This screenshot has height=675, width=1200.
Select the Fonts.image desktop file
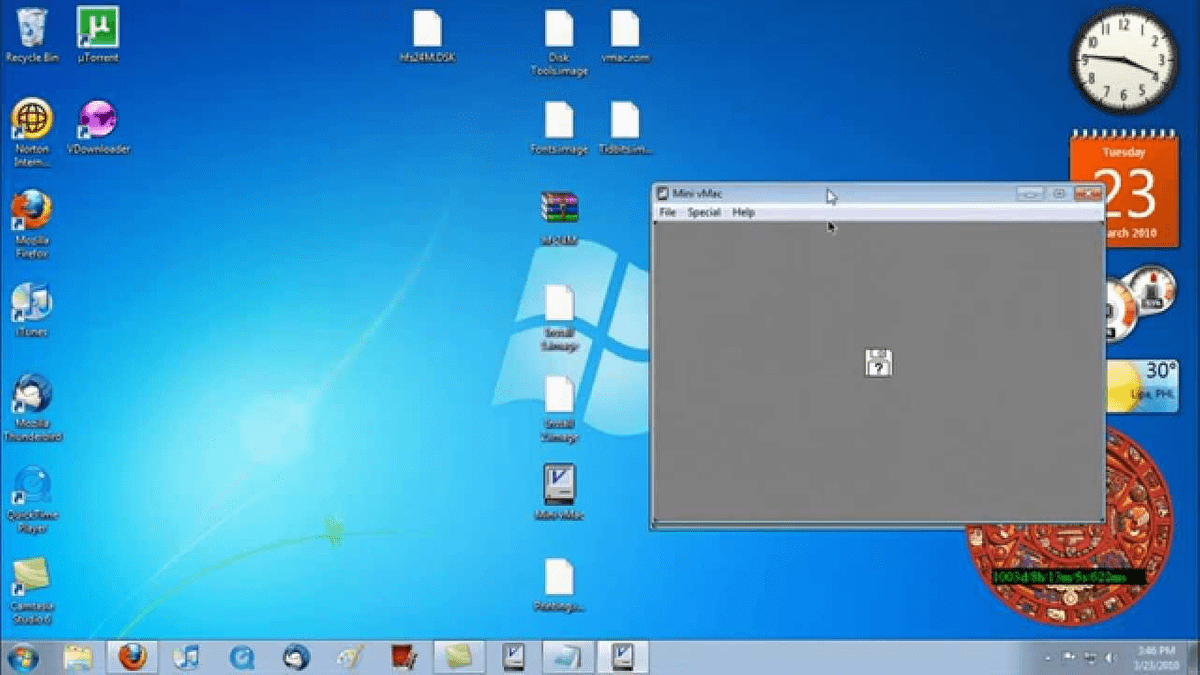[559, 121]
